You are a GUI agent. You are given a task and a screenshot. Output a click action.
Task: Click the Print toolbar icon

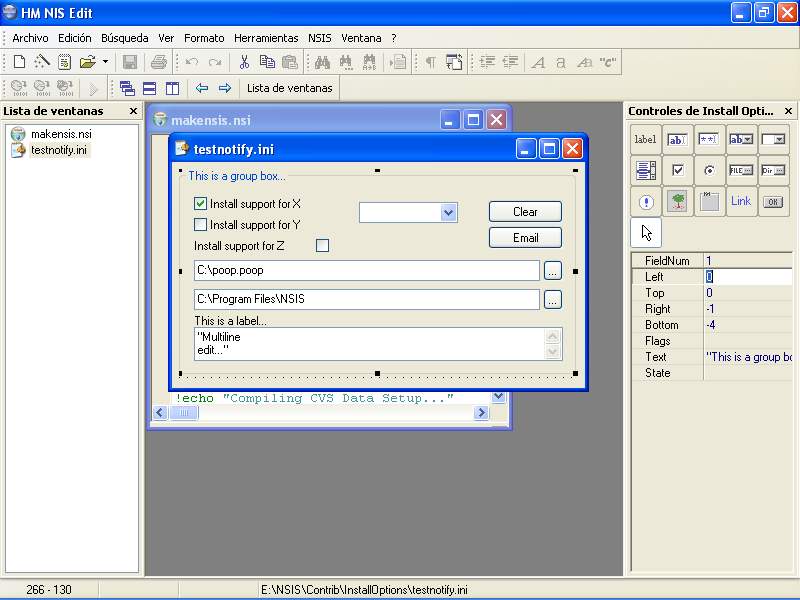158,62
